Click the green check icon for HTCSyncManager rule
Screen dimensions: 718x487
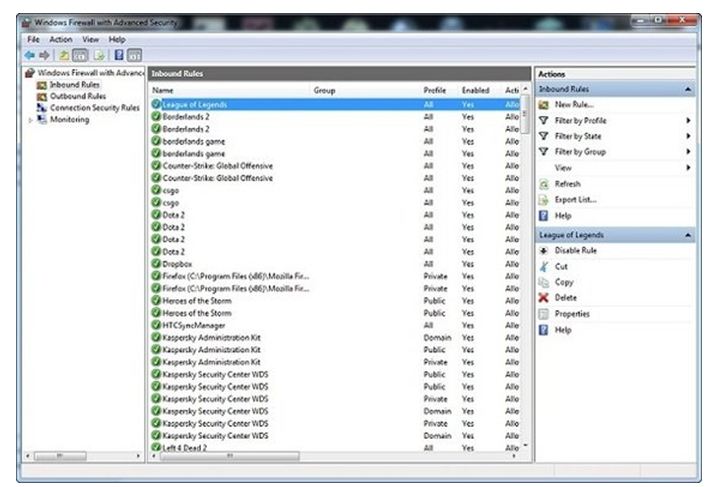(156, 325)
